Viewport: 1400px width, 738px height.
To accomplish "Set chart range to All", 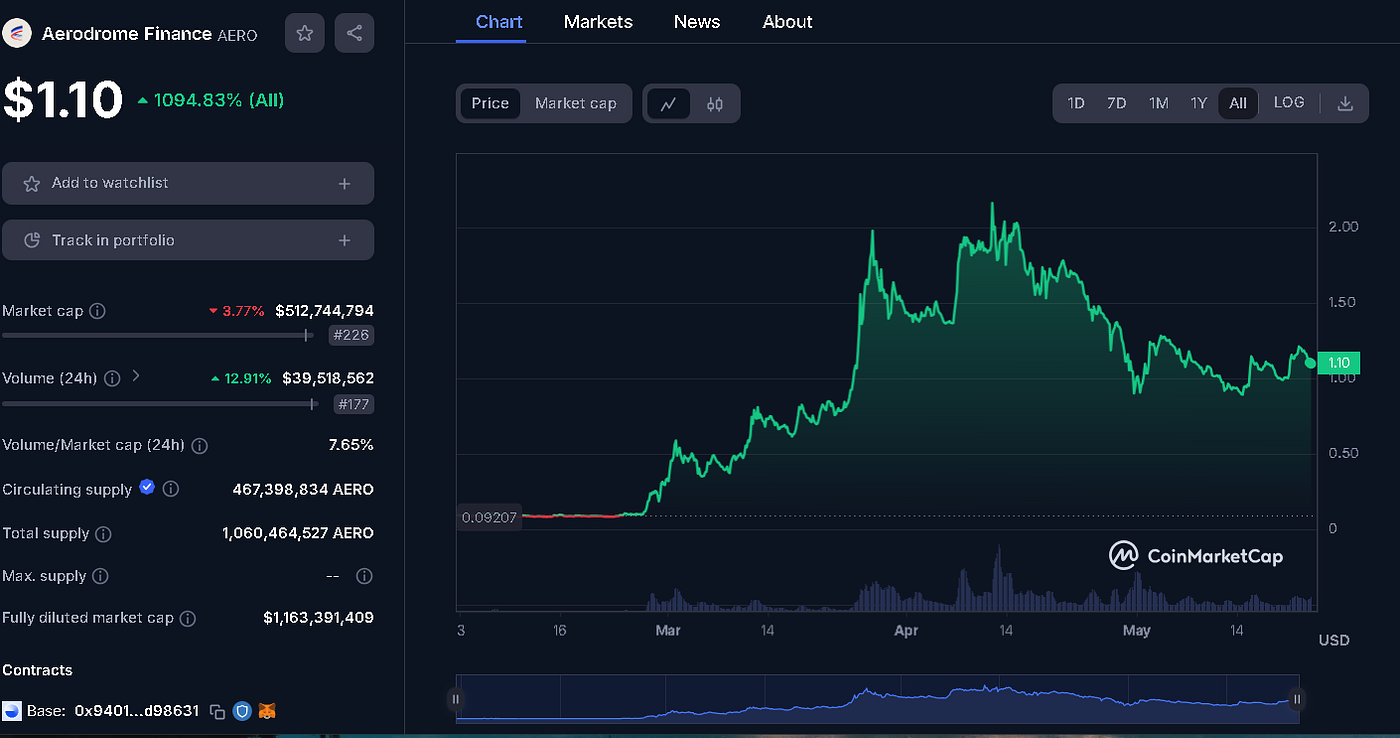I will [1238, 103].
